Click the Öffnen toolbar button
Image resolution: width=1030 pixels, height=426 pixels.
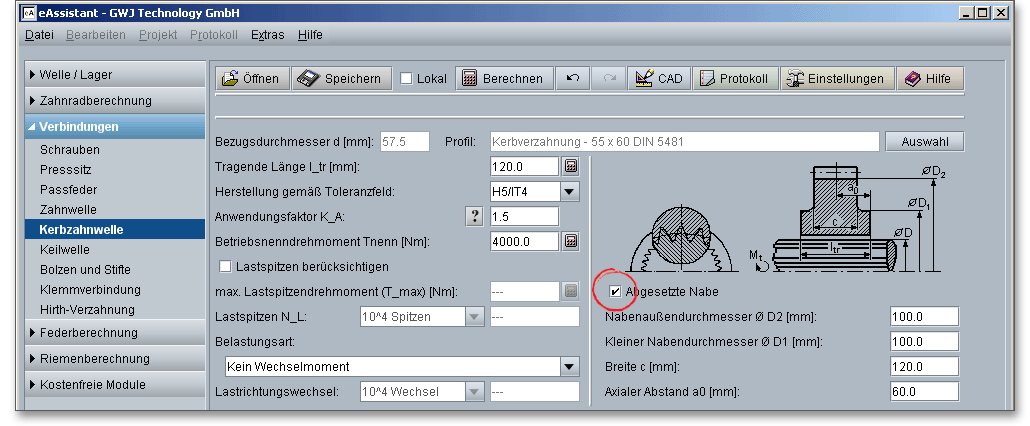pyautogui.click(x=253, y=79)
